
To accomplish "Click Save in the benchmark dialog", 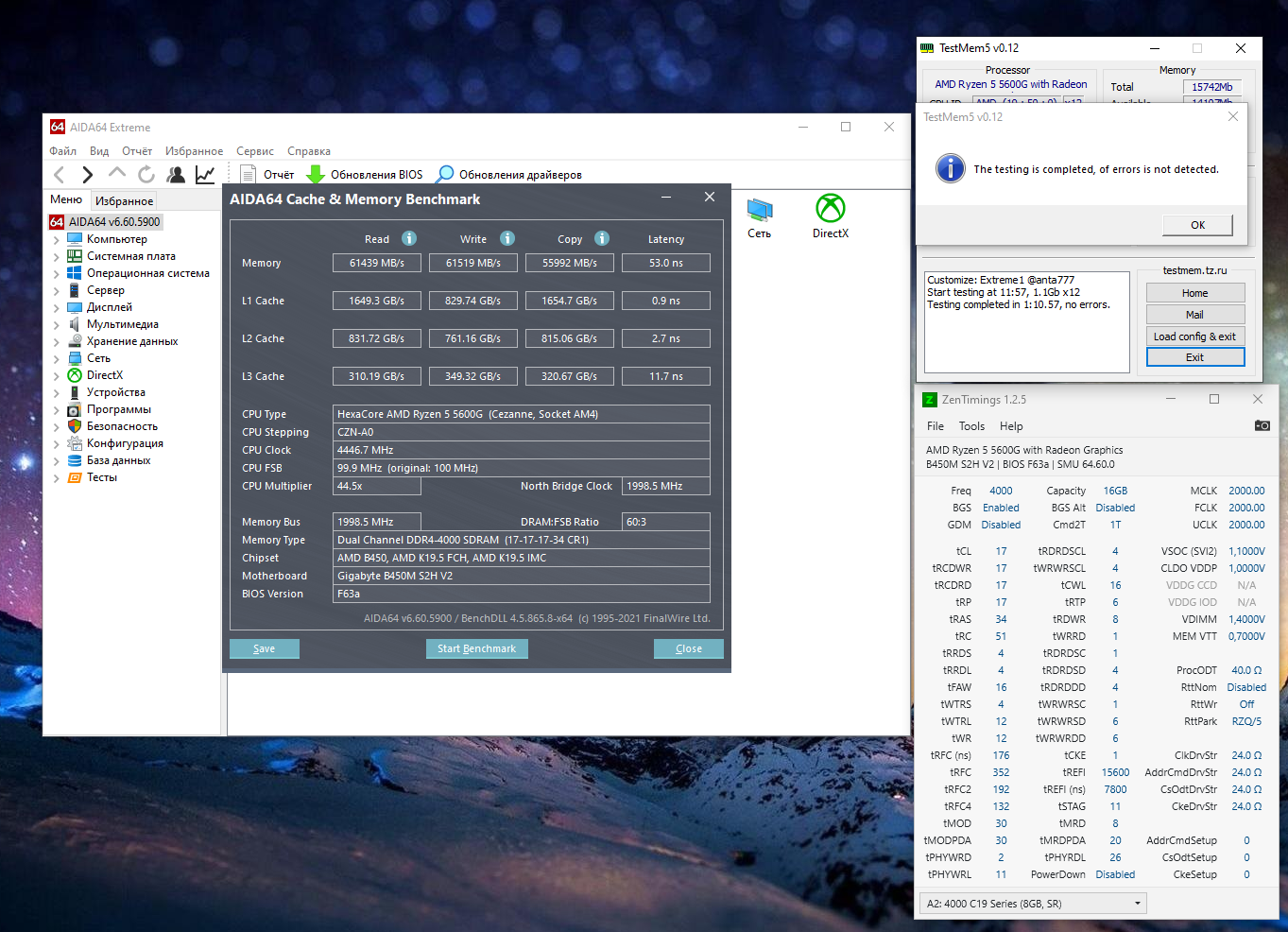I will click(x=265, y=648).
